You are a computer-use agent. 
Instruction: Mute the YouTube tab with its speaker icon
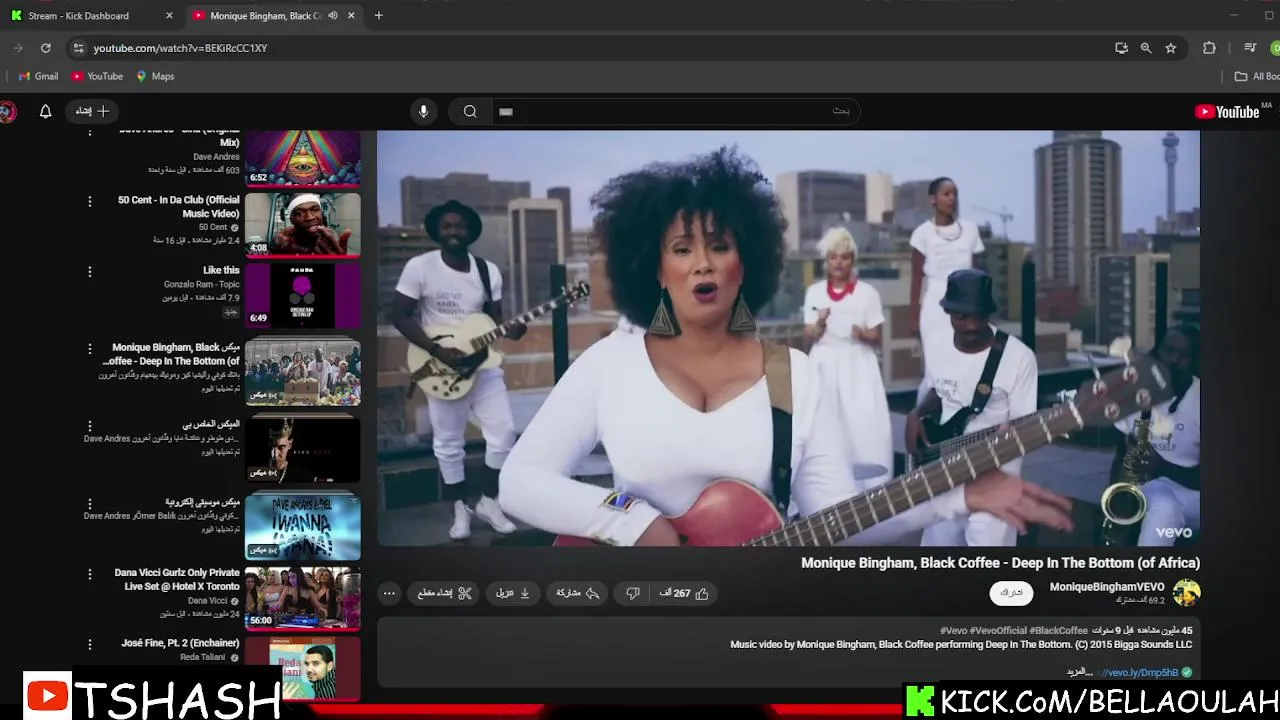(333, 15)
